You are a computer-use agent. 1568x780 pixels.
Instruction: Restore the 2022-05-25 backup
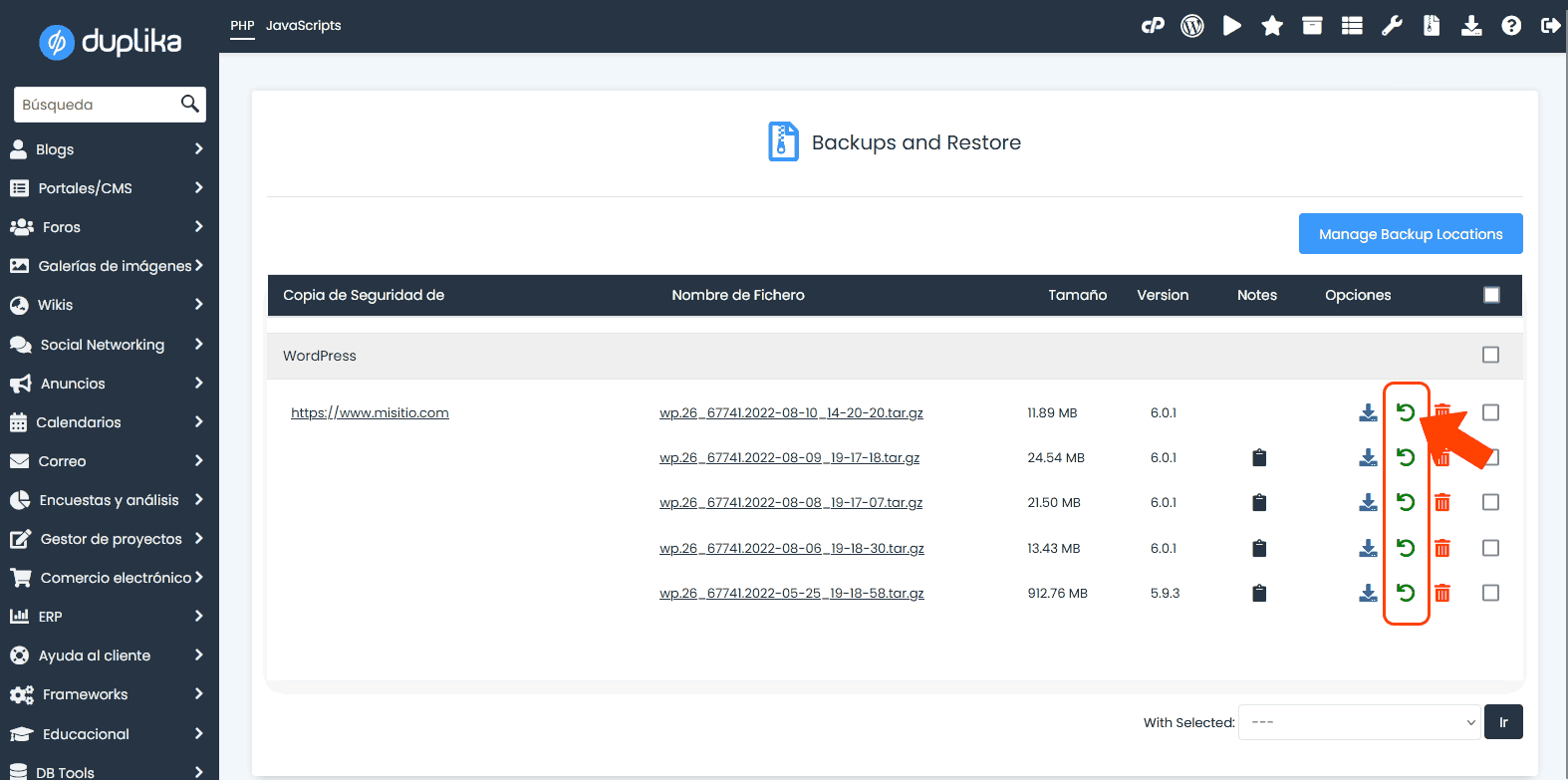click(1406, 594)
